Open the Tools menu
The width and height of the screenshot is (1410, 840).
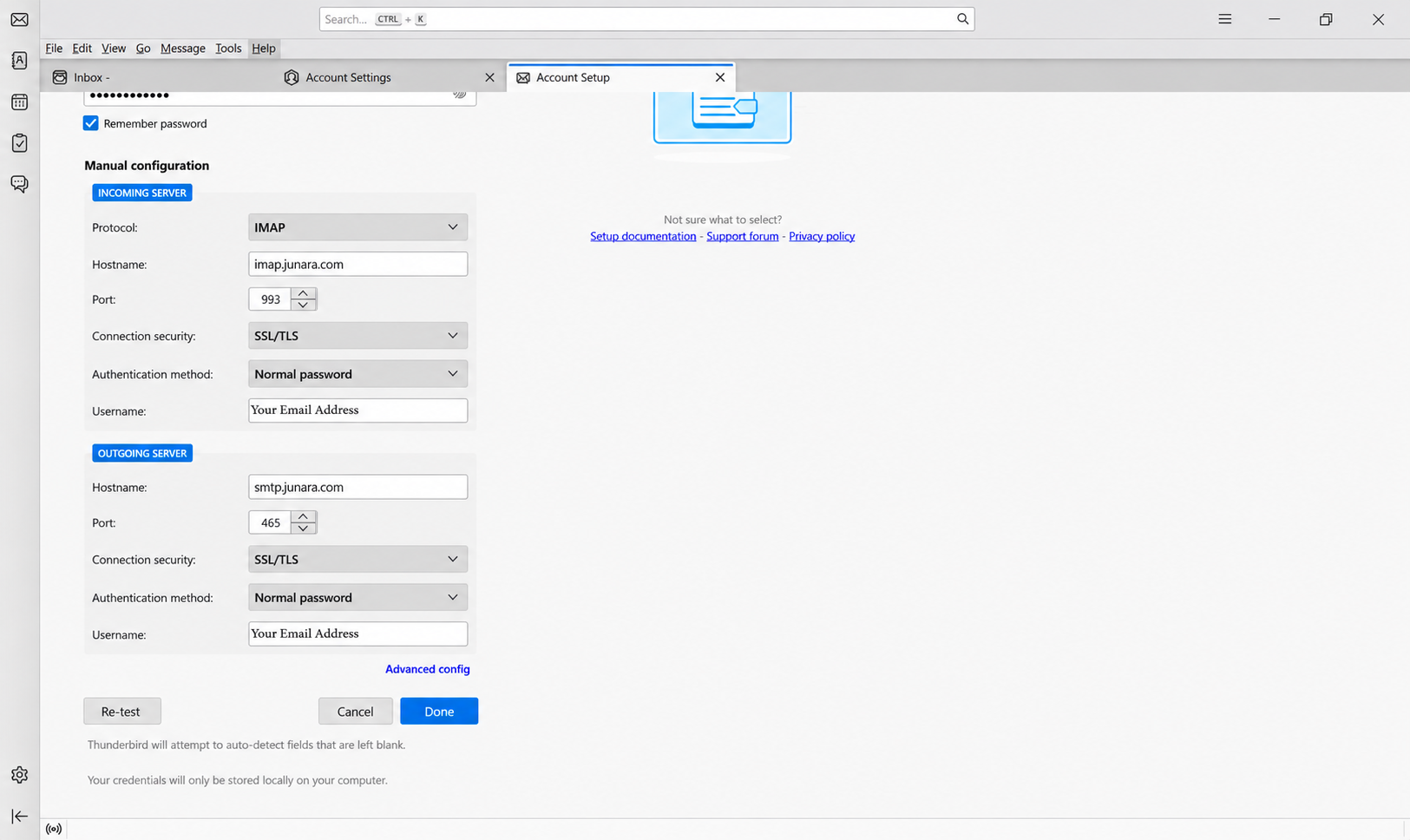point(228,49)
